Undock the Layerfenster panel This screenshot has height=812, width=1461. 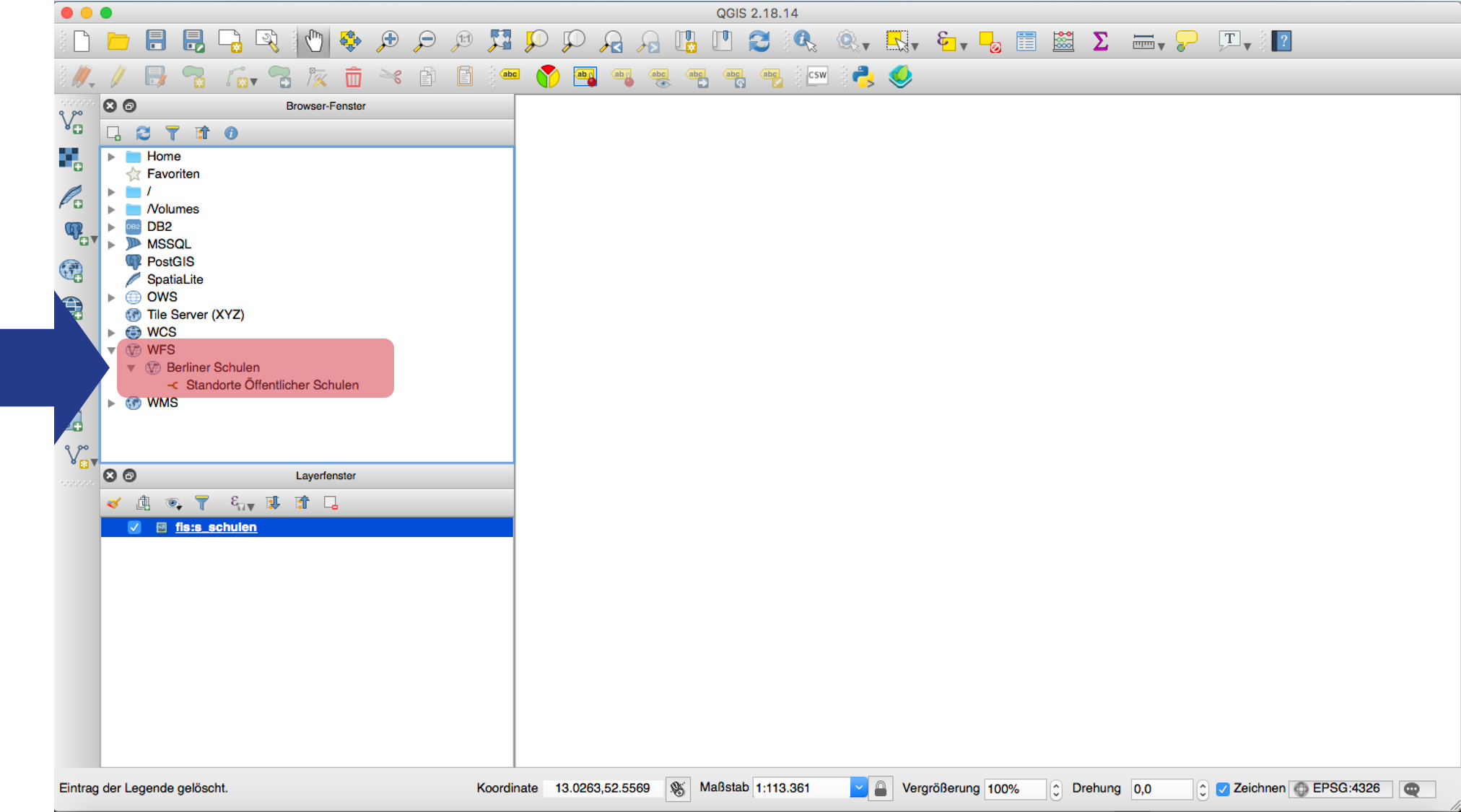click(129, 476)
